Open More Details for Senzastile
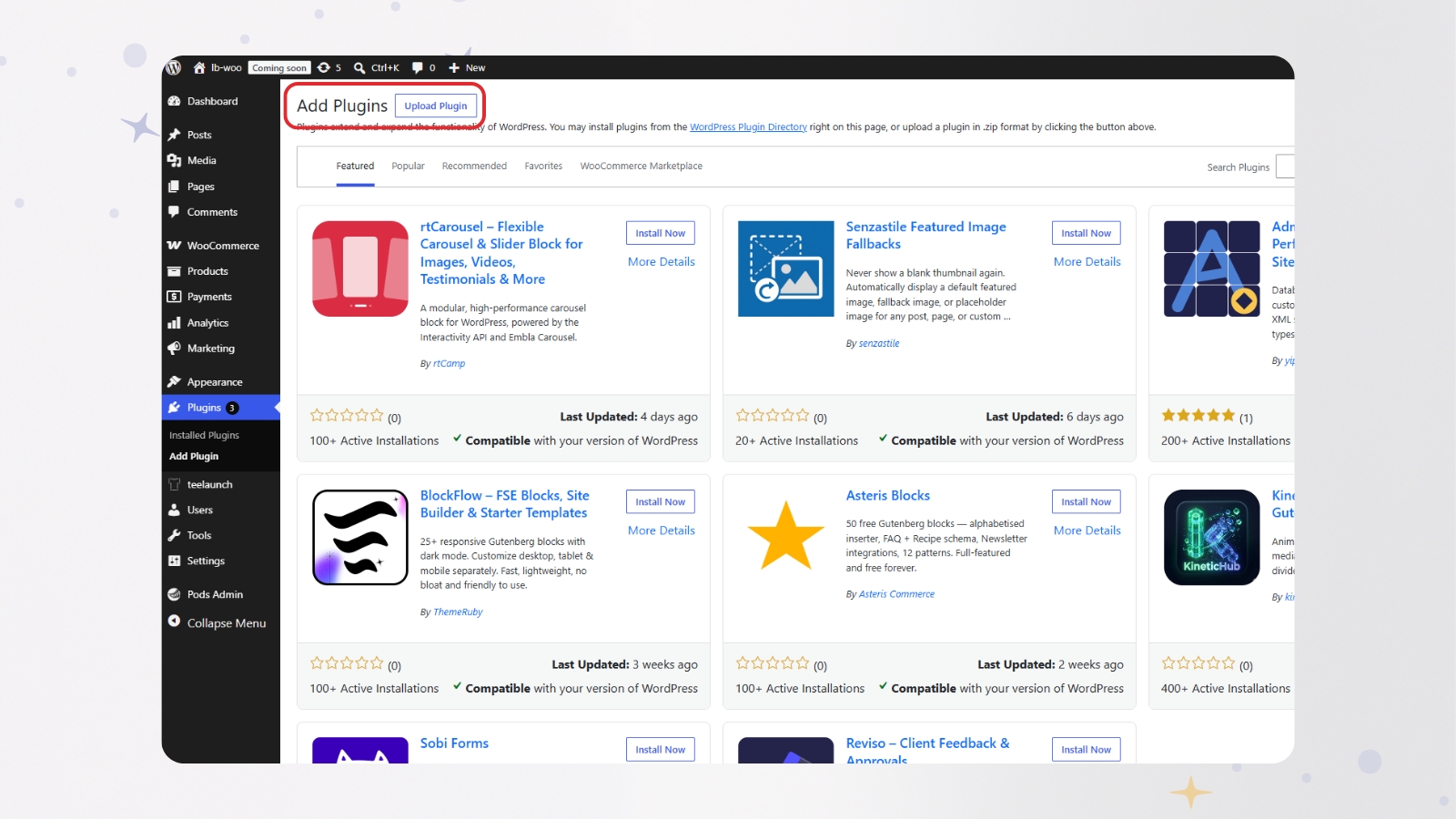Image resolution: width=1456 pixels, height=819 pixels. click(1087, 262)
